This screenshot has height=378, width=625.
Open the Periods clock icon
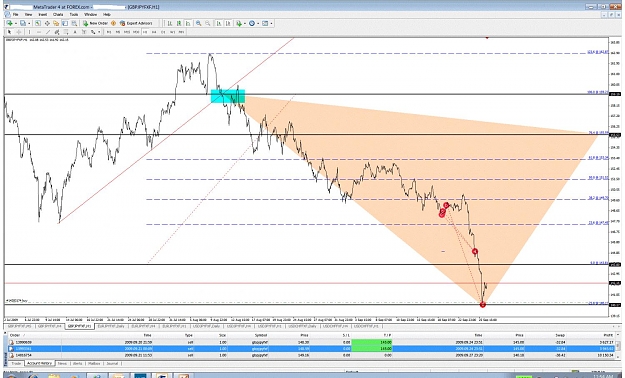pos(252,24)
